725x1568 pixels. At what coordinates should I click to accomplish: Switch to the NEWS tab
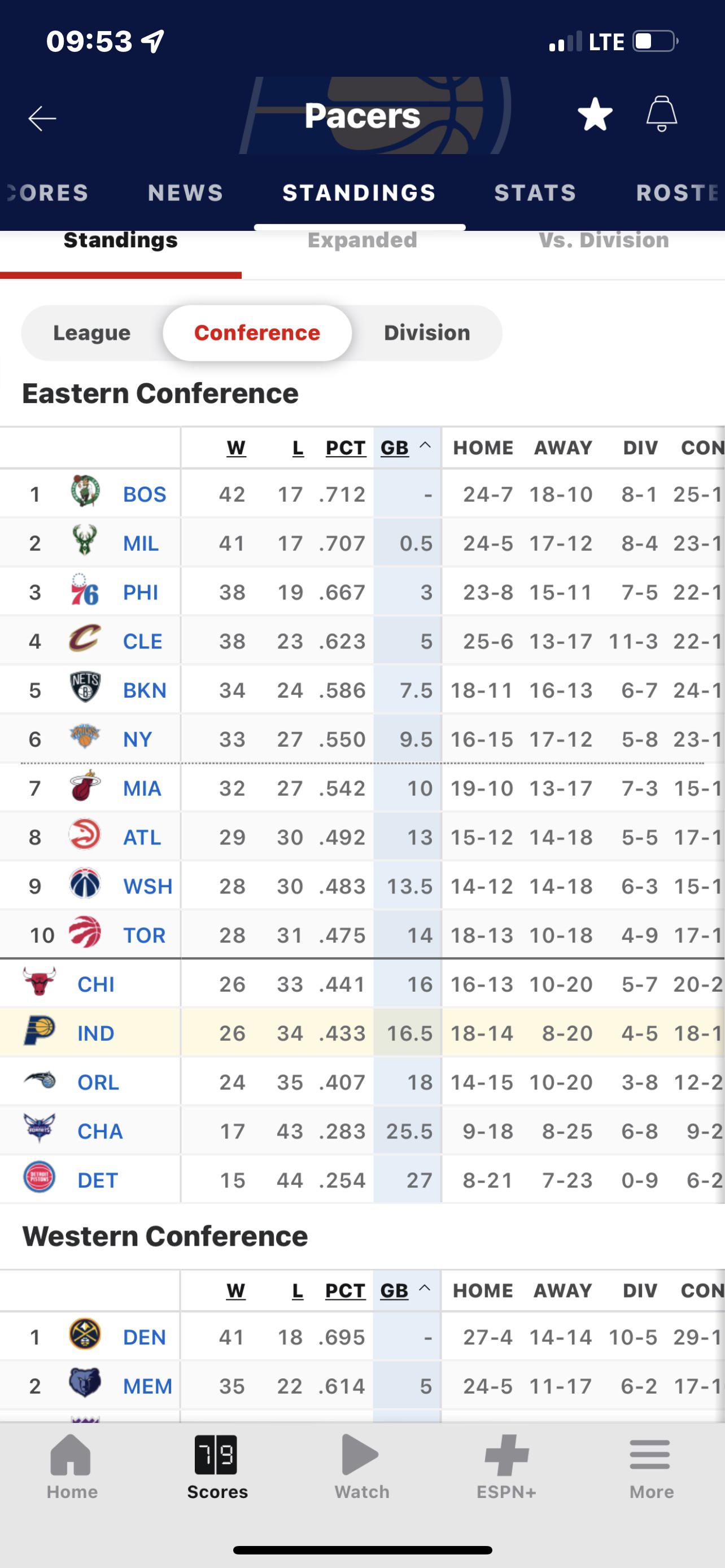tap(186, 193)
